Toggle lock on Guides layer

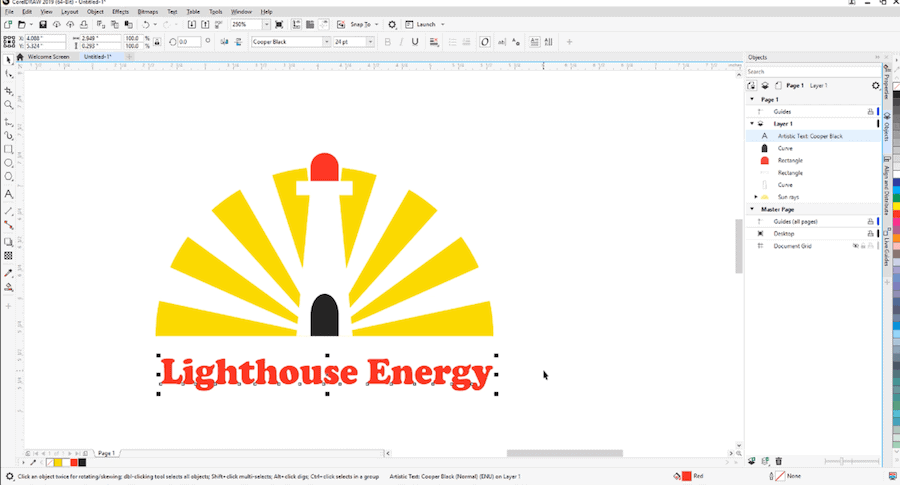[869, 112]
